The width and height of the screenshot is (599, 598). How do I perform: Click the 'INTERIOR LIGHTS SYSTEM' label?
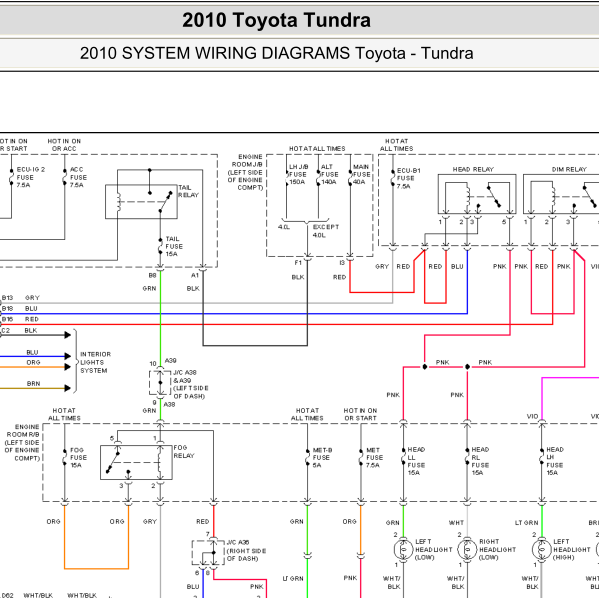95,363
